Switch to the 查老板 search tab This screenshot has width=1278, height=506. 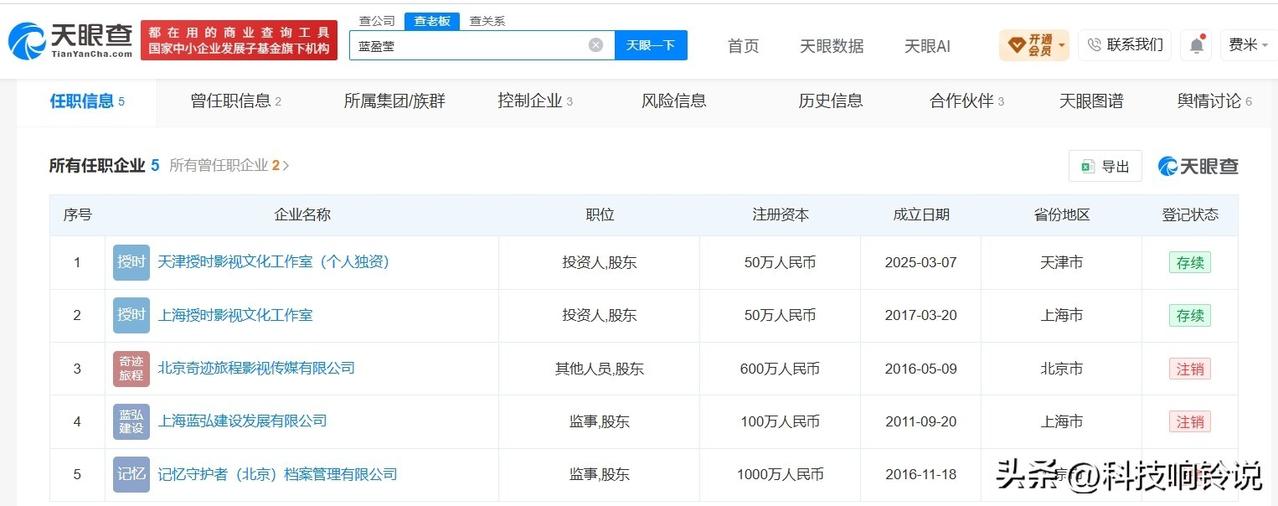(x=432, y=21)
